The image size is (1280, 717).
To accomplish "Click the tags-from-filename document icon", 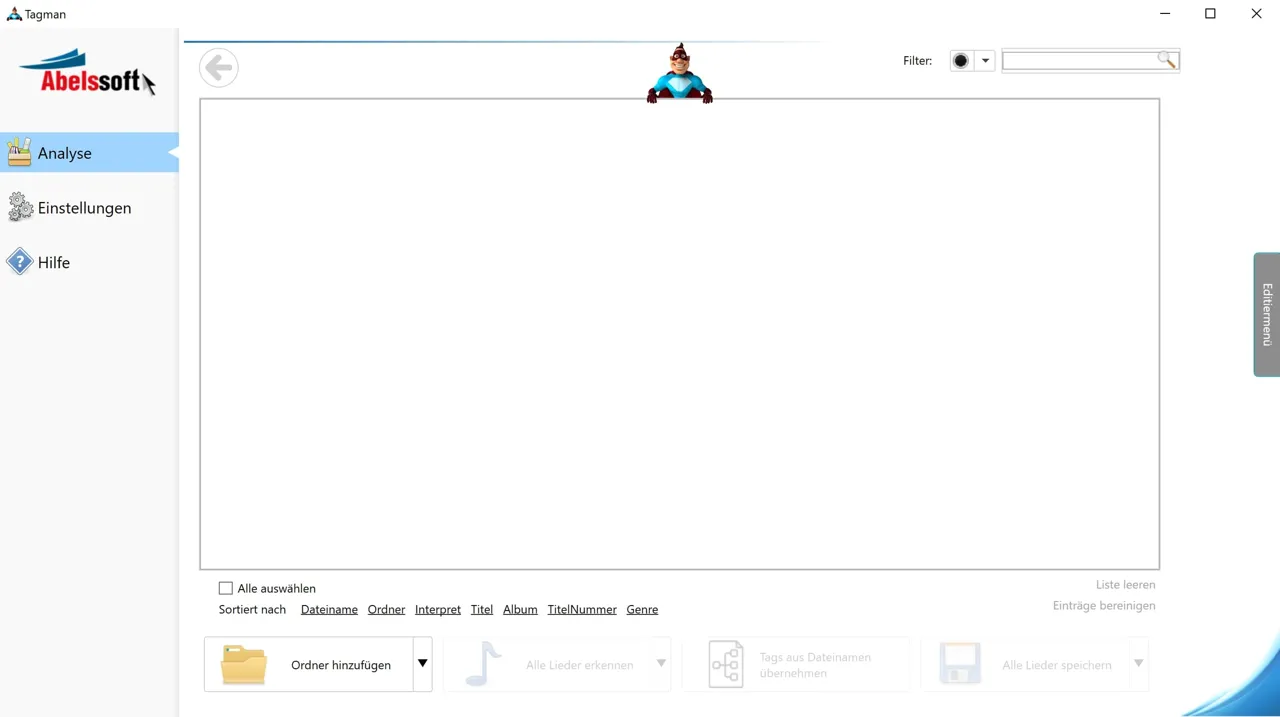I will tap(726, 665).
